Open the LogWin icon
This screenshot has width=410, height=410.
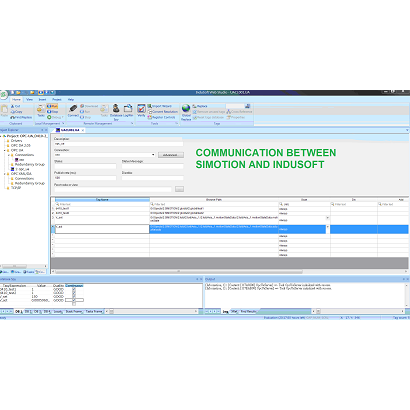pyautogui.click(x=128, y=111)
